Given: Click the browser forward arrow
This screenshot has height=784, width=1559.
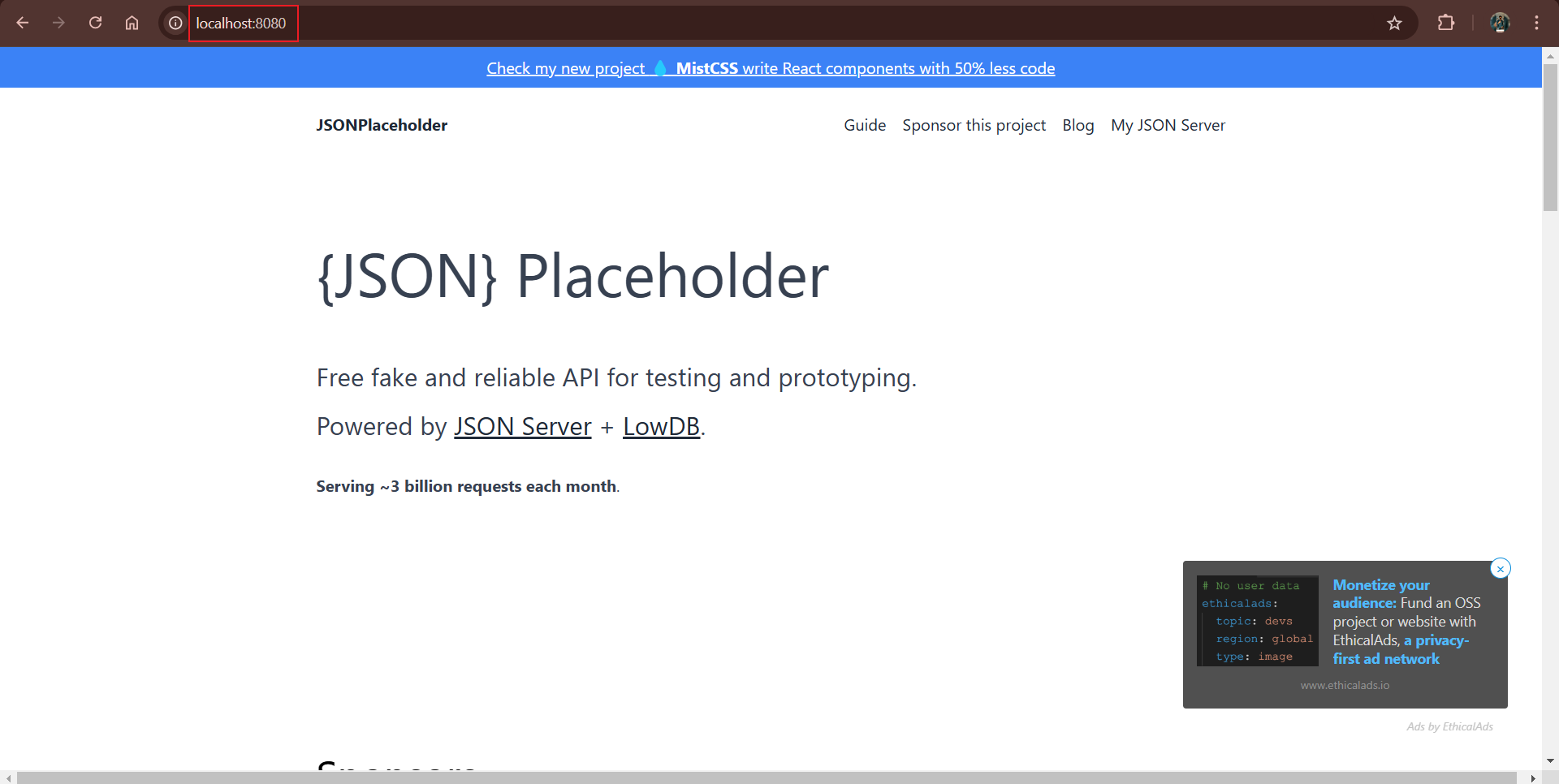Looking at the screenshot, I should point(58,23).
